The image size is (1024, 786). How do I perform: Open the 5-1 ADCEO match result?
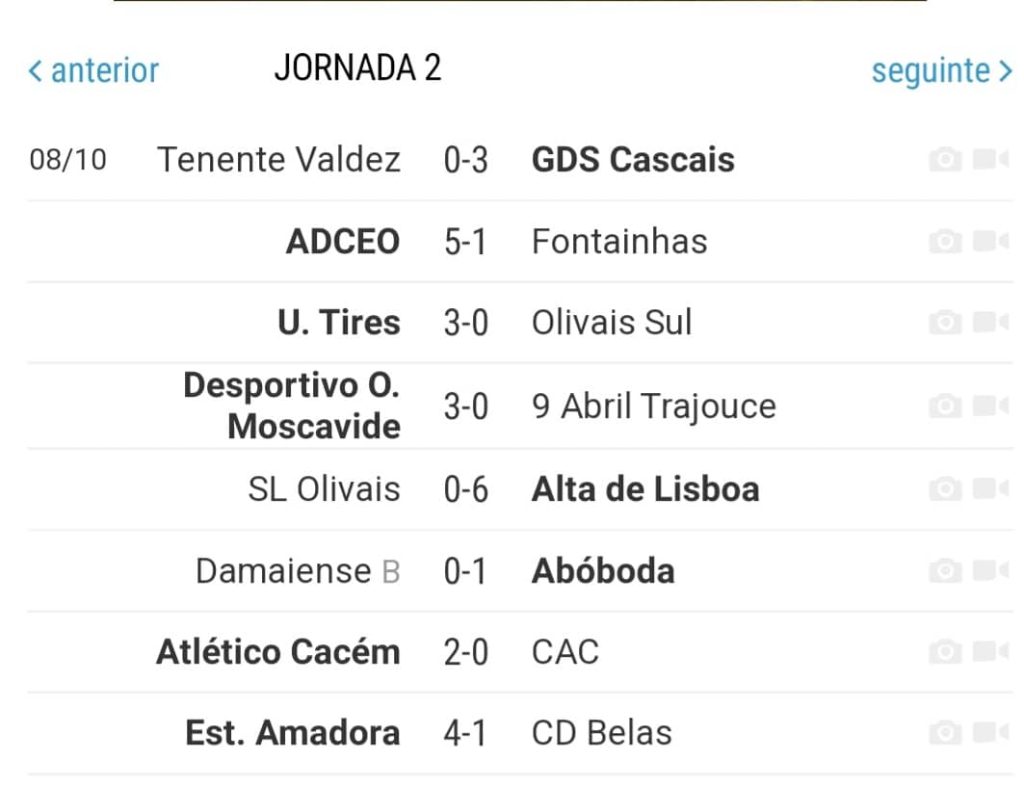coord(465,242)
